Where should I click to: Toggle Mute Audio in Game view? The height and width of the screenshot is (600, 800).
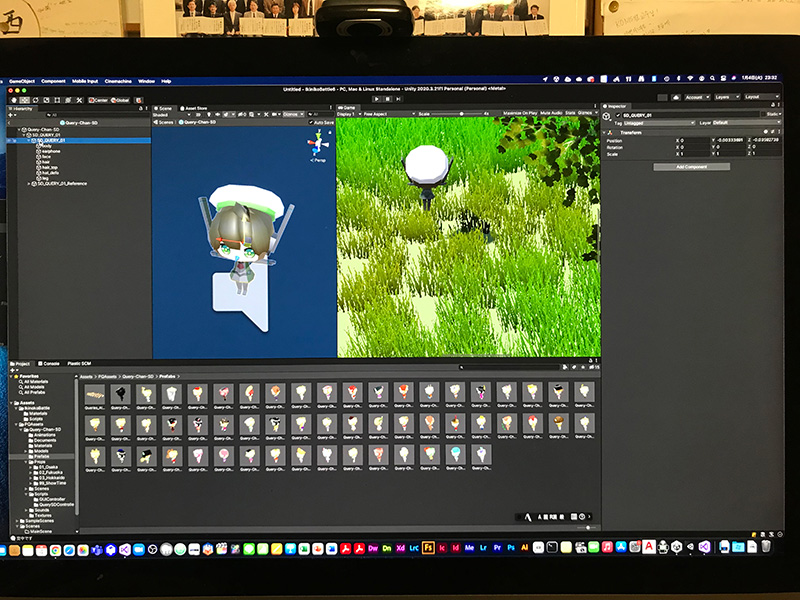click(x=551, y=113)
